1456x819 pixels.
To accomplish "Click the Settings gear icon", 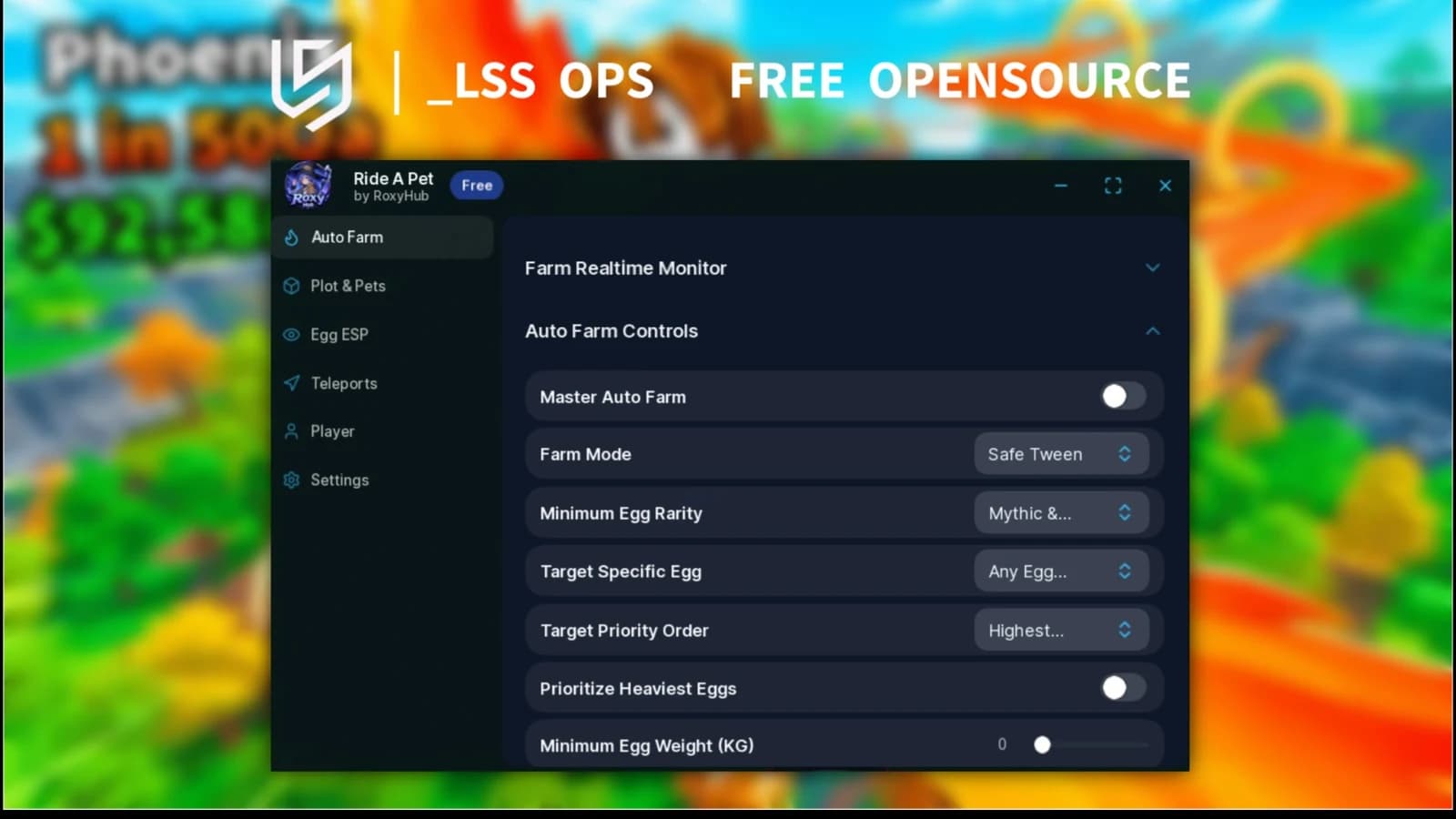I will click(291, 480).
